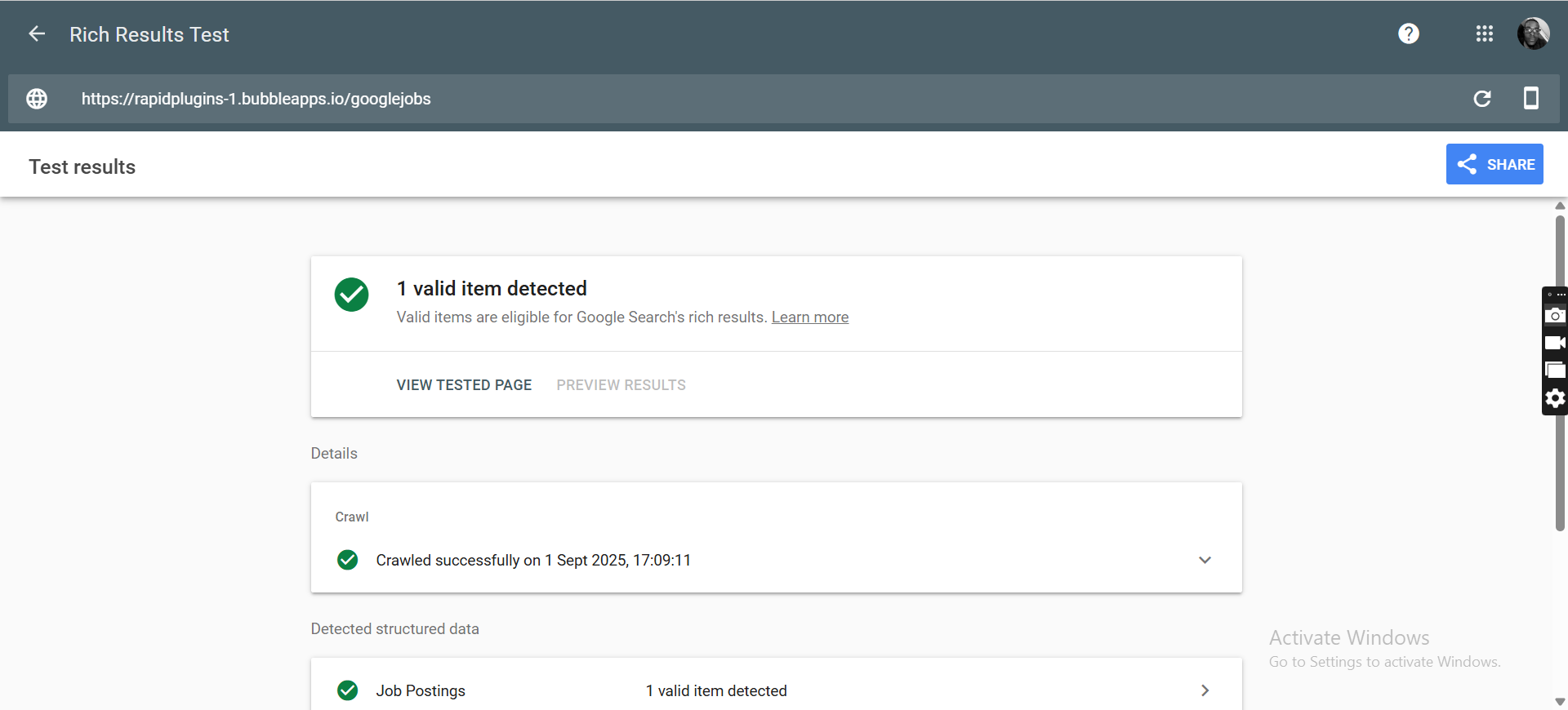Click the scrollbar down arrow
Screen dimensions: 1568x710
pos(1560,701)
